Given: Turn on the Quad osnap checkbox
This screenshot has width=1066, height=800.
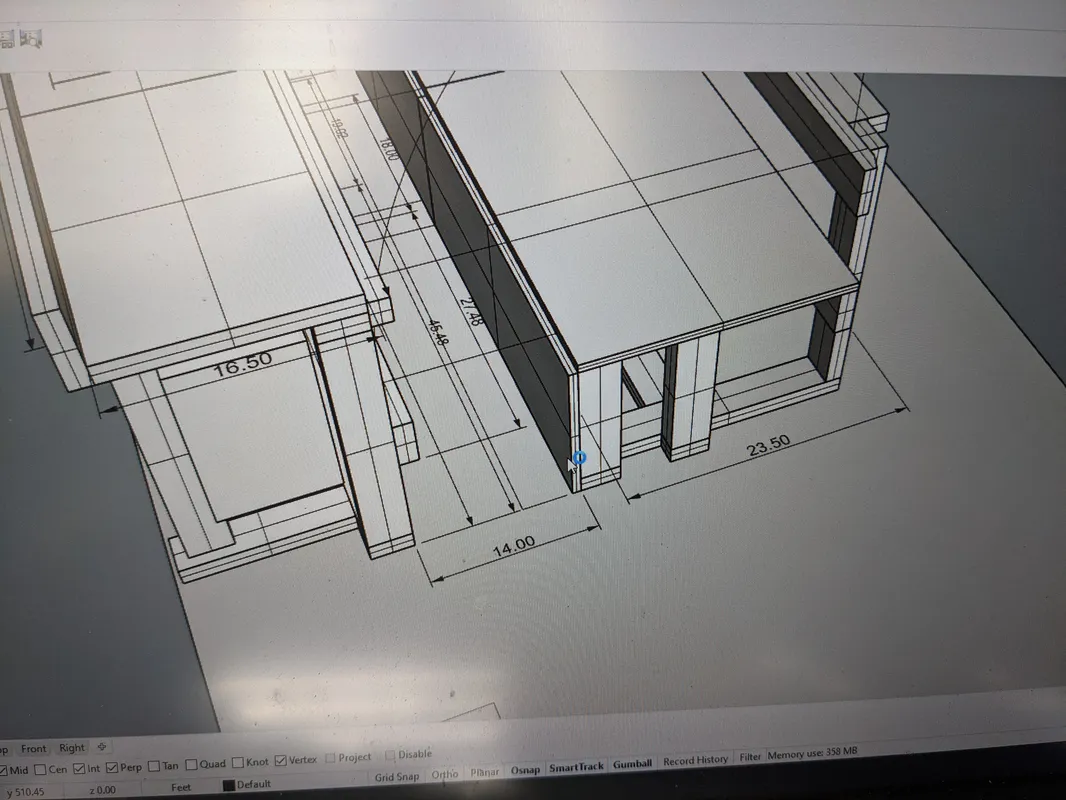Looking at the screenshot, I should (190, 766).
